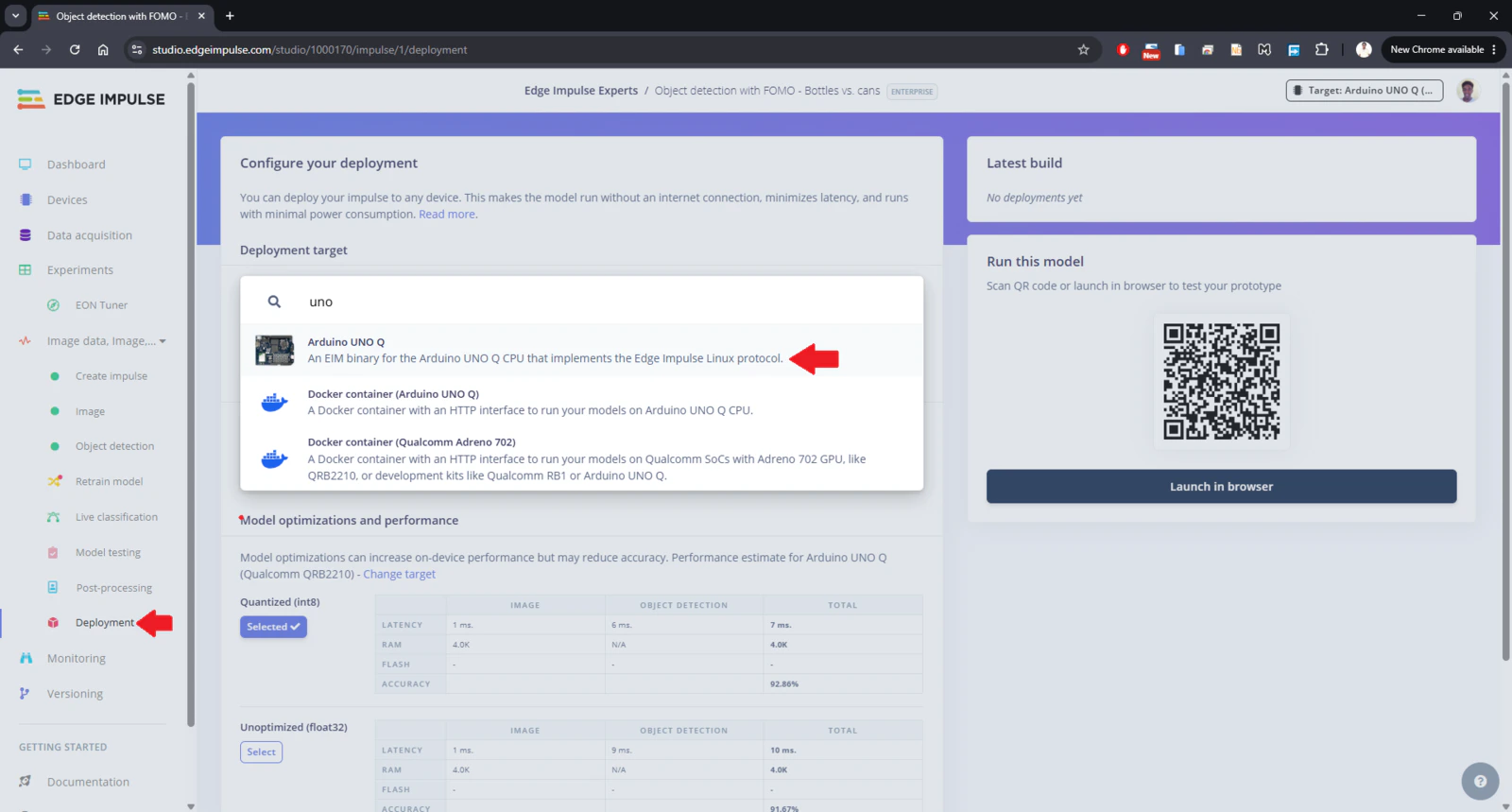
Task: Click the Live classification icon
Action: click(x=54, y=517)
